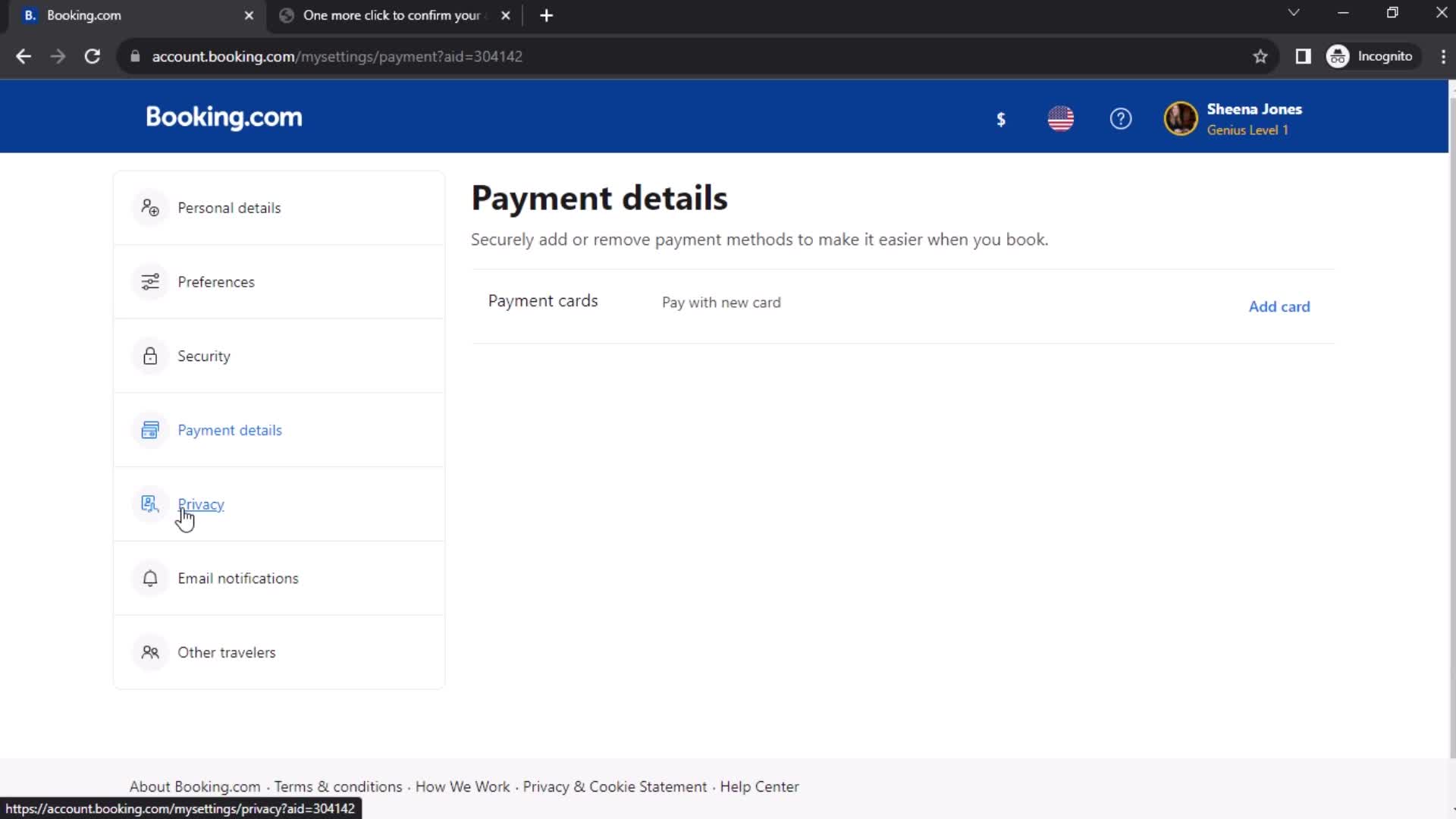
Task: Click the Personal details sidebar icon
Action: coord(150,207)
